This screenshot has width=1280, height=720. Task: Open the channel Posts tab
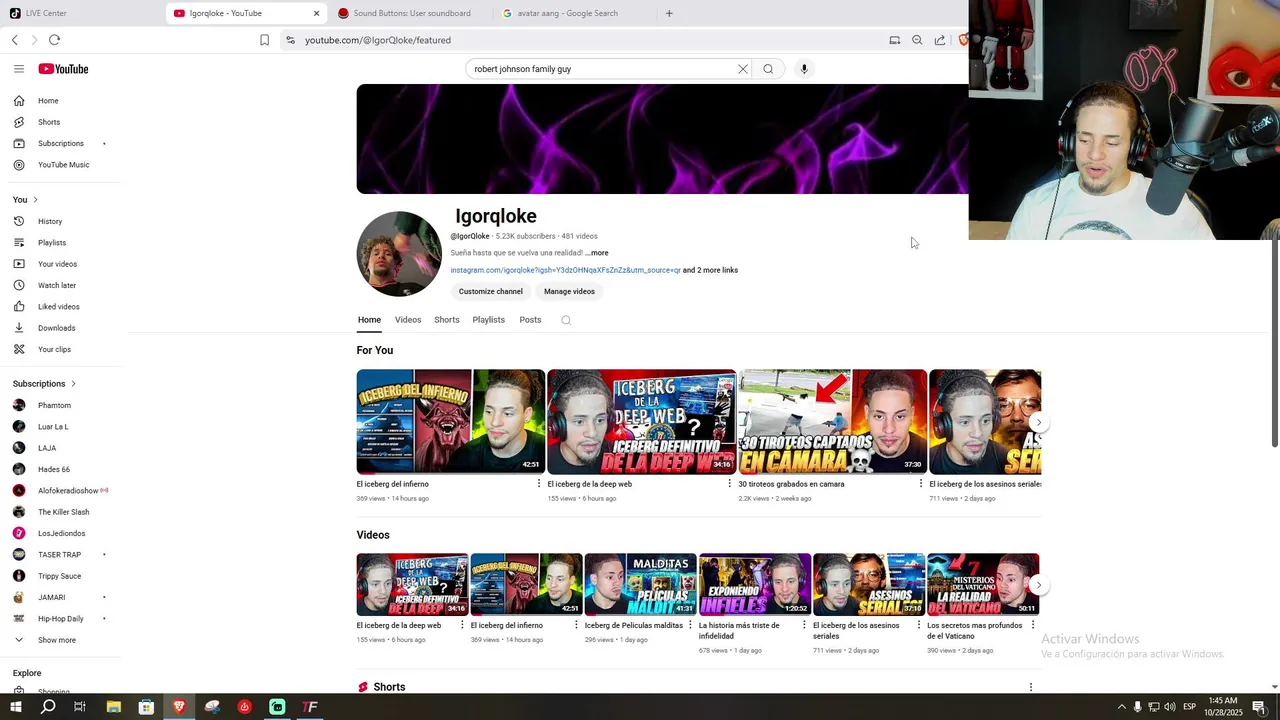tap(530, 320)
